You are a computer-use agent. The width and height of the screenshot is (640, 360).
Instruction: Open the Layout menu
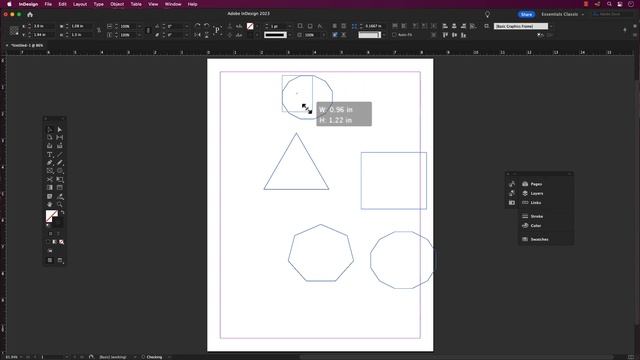(x=80, y=4)
